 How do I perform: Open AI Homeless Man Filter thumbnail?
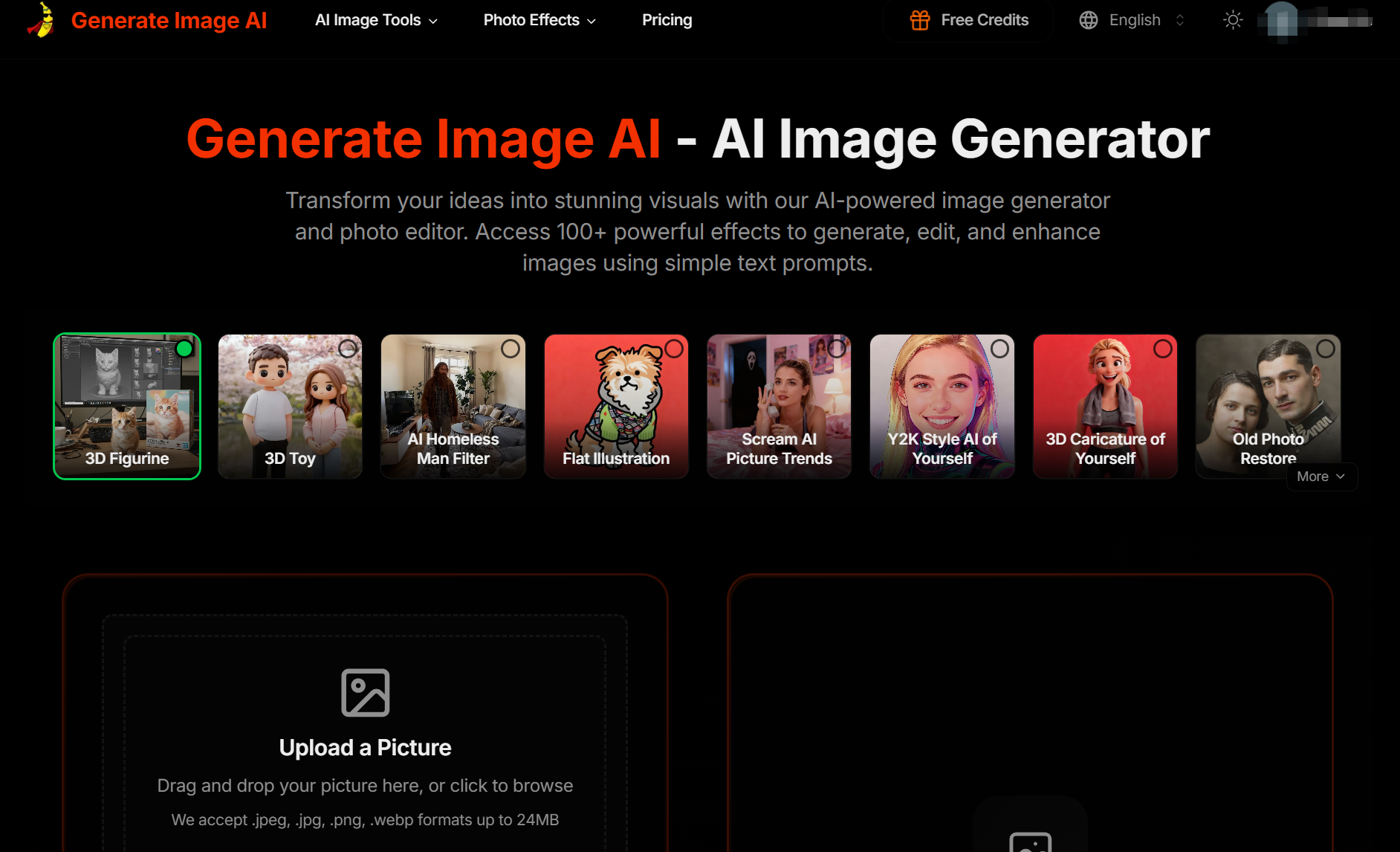pyautogui.click(x=453, y=406)
